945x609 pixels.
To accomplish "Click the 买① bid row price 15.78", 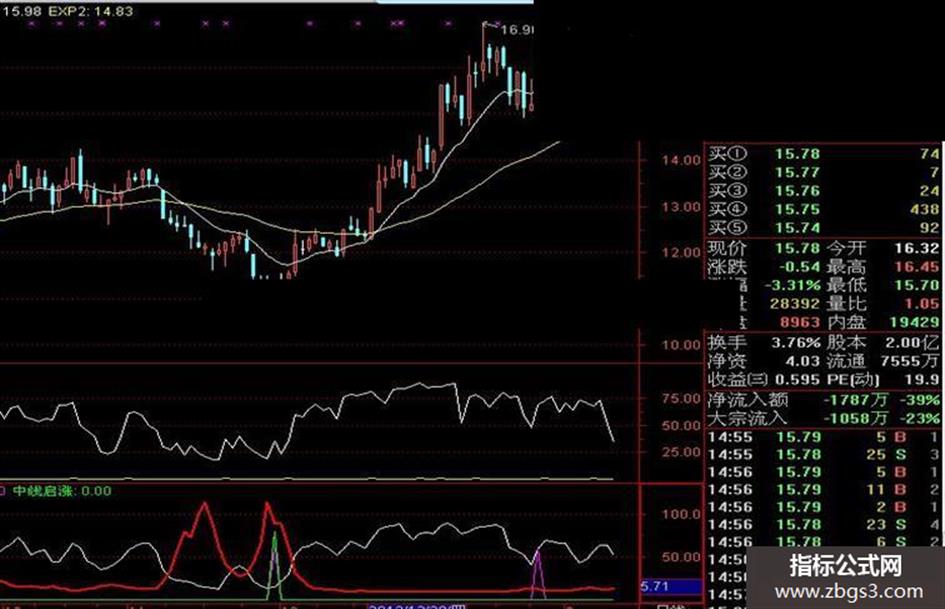I will coord(797,154).
